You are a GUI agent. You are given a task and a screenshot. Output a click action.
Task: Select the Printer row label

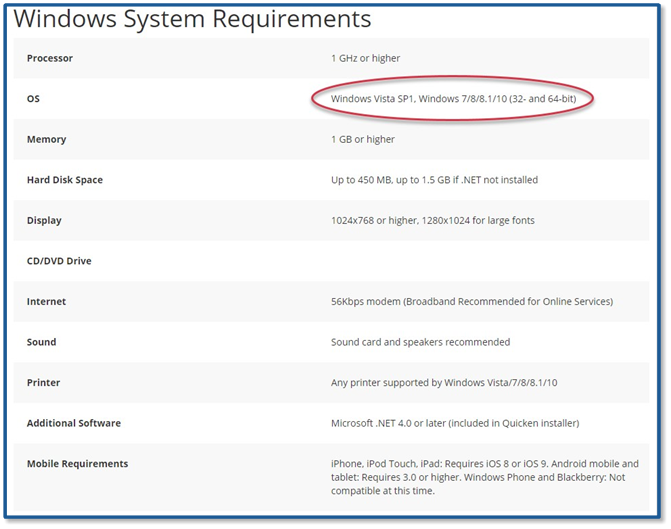(x=43, y=382)
